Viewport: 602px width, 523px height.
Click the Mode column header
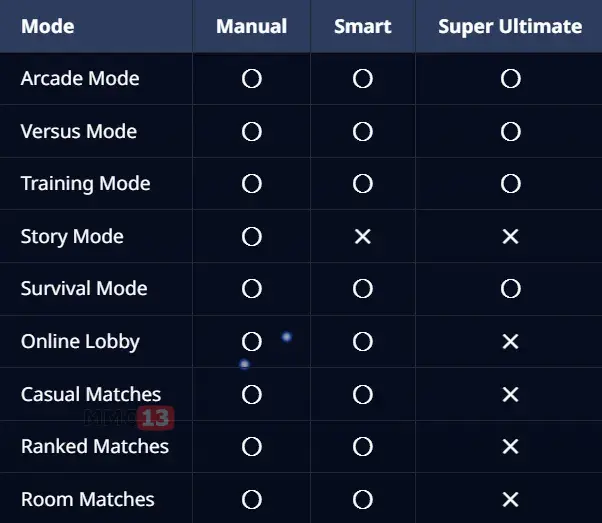48,26
